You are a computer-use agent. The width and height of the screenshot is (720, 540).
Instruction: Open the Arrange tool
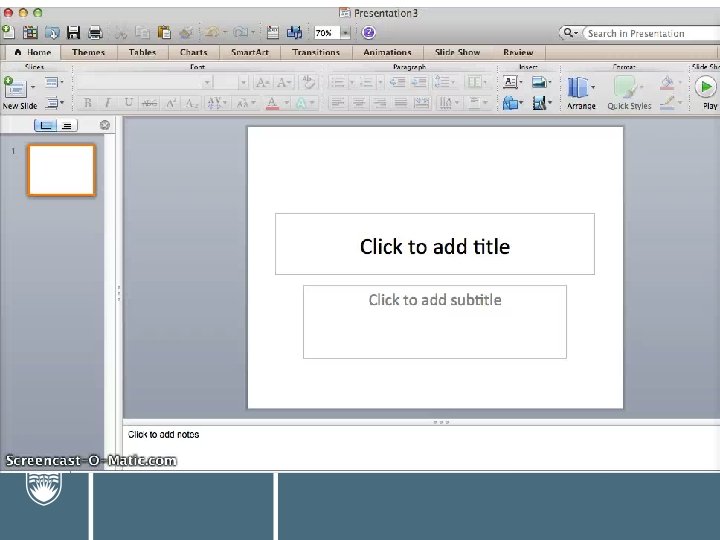tap(581, 92)
